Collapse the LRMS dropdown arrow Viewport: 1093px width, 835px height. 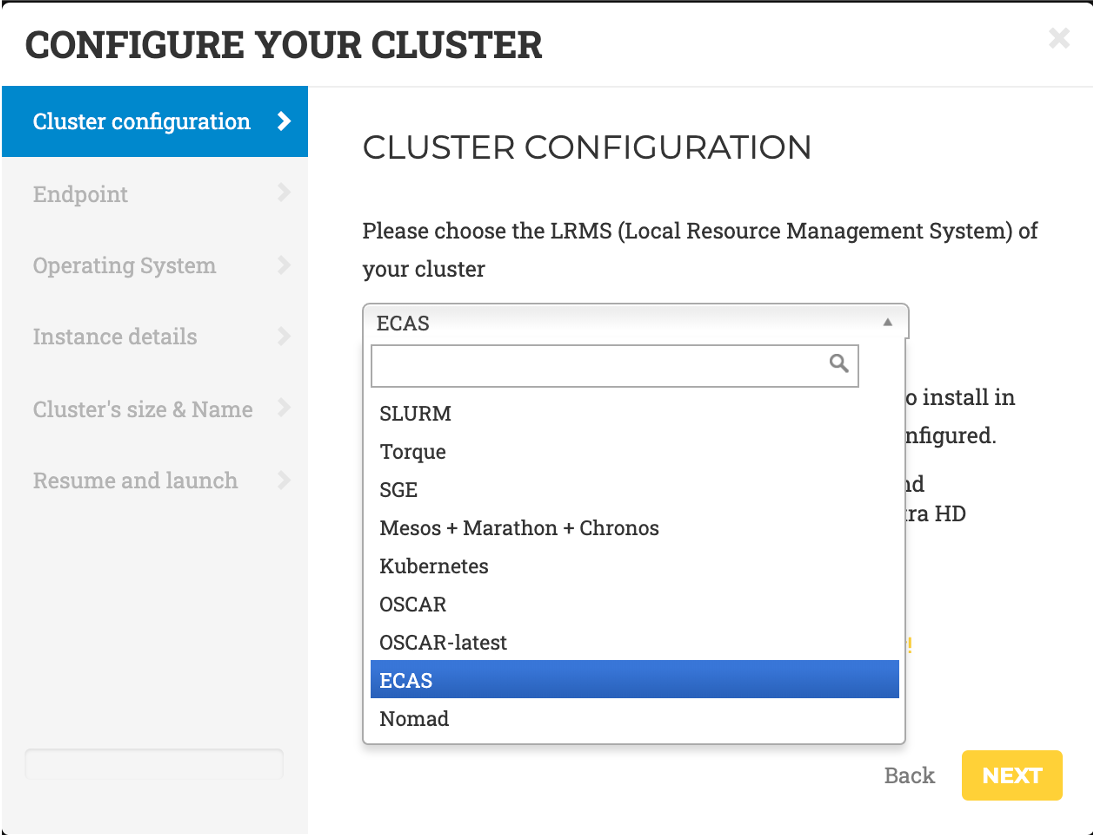tap(887, 322)
